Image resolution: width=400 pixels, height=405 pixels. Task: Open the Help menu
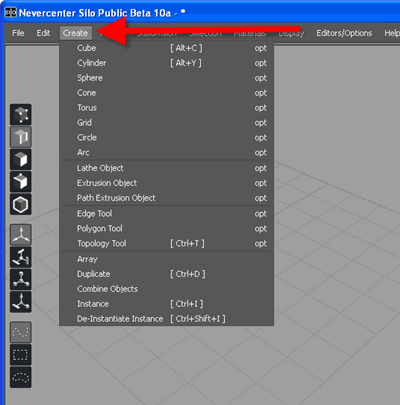(392, 33)
